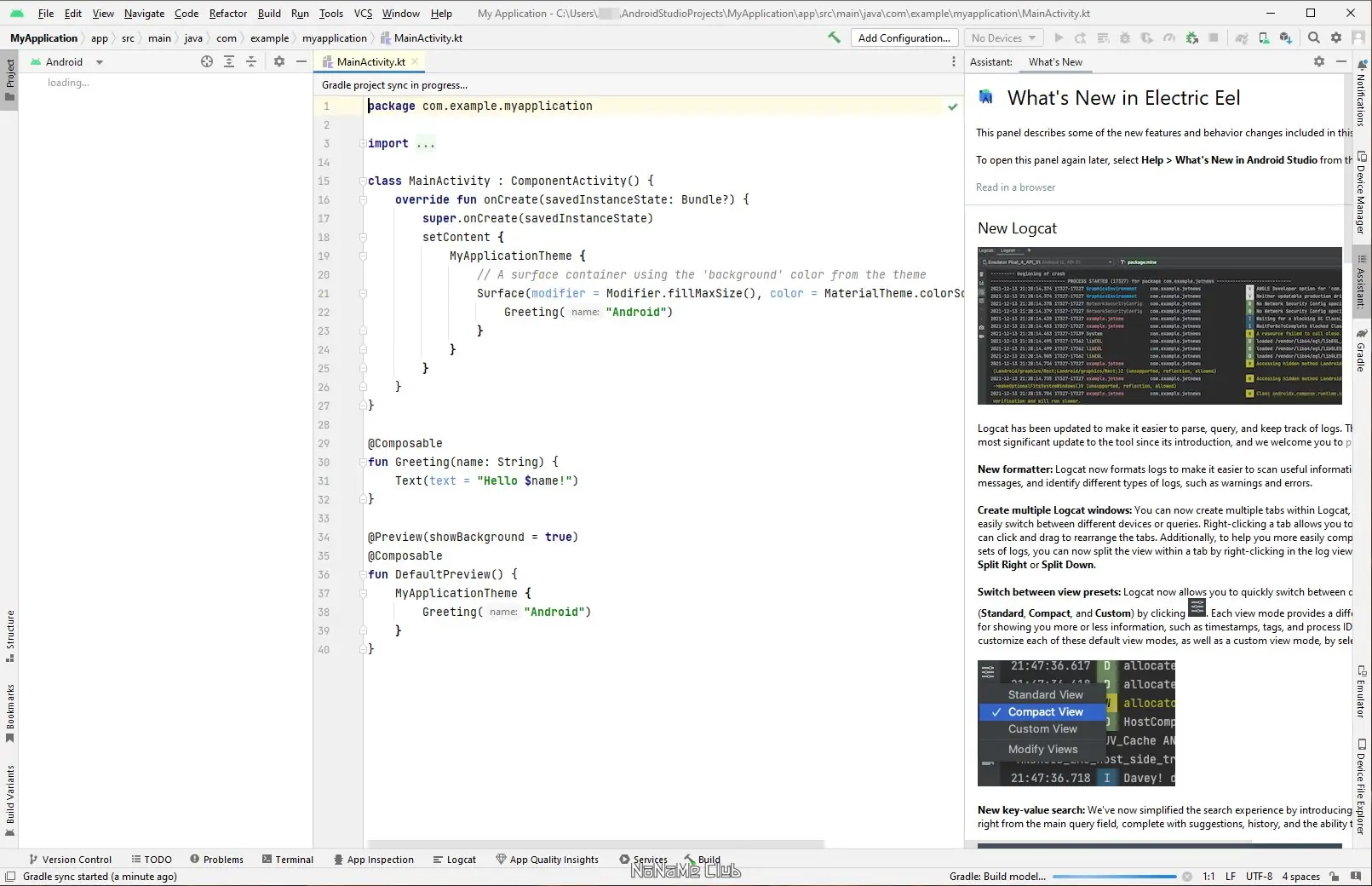
Task: Expand the folded import block
Action: pyautogui.click(x=426, y=144)
